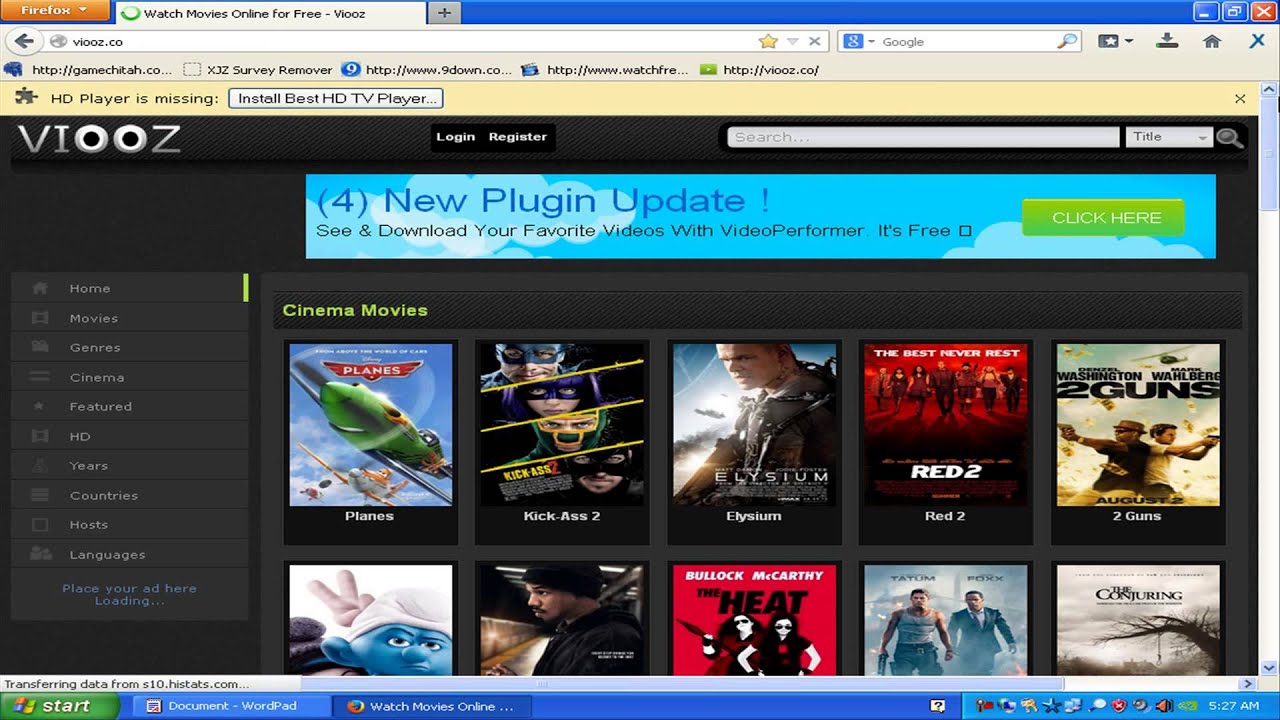Click the Firefox back arrow button
This screenshot has width=1280, height=720.
click(24, 41)
